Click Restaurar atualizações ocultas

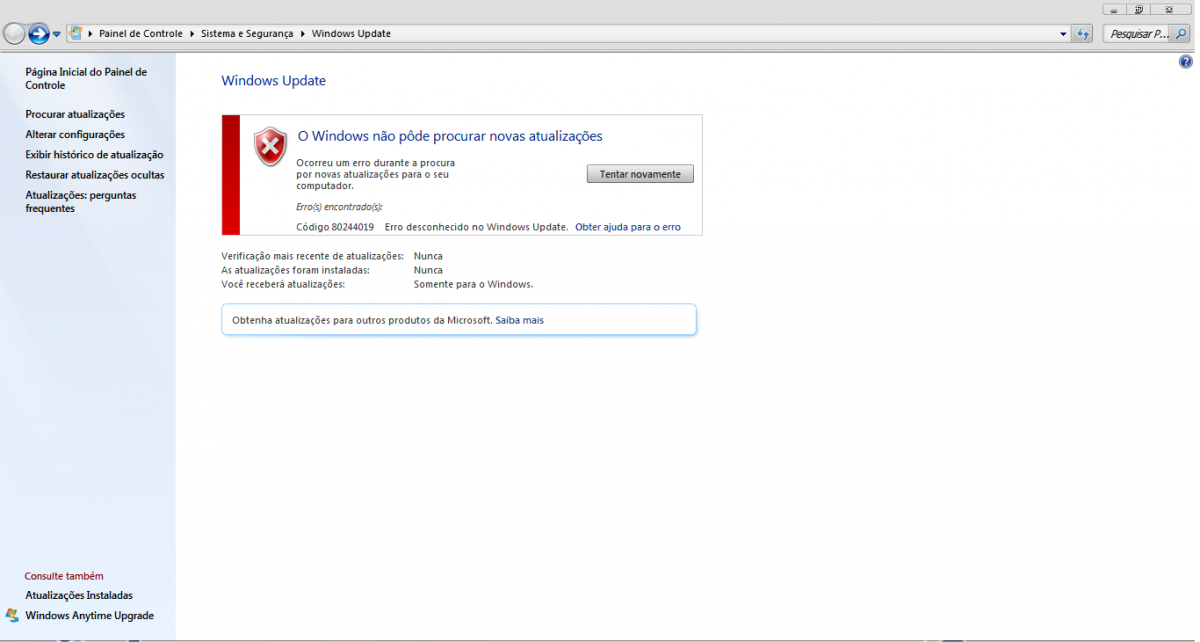(x=95, y=175)
